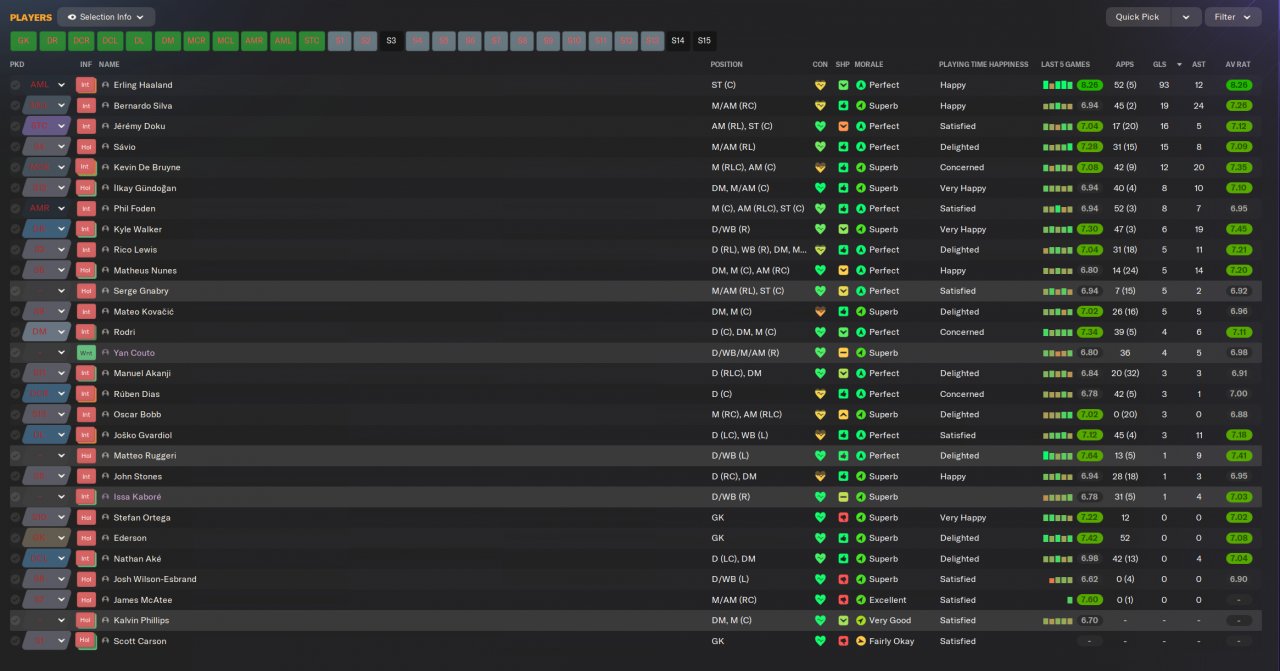Click Jérémy Doku's orange match sharpness icon
This screenshot has width=1280, height=671.
(x=843, y=126)
